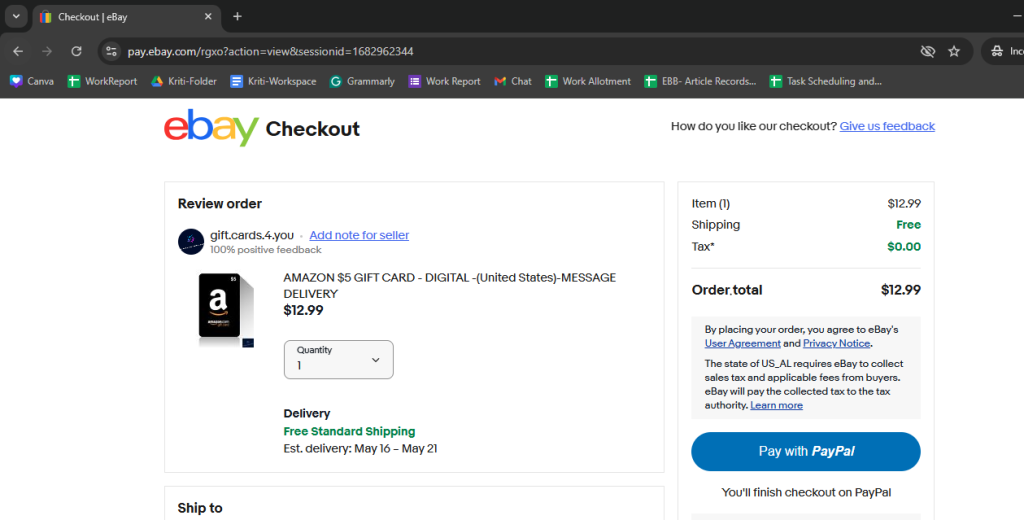Bookmark this page with the star icon

(954, 51)
